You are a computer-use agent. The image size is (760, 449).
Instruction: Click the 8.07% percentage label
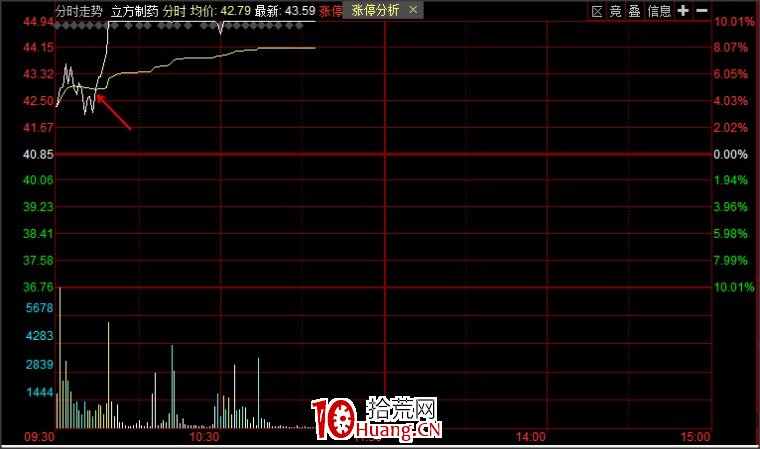click(730, 48)
